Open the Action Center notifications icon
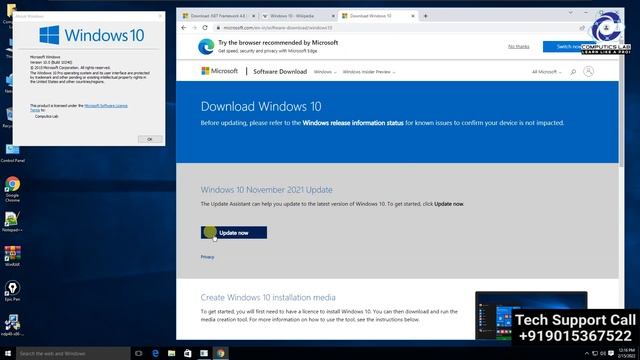This screenshot has width=640, height=360. click(611, 353)
